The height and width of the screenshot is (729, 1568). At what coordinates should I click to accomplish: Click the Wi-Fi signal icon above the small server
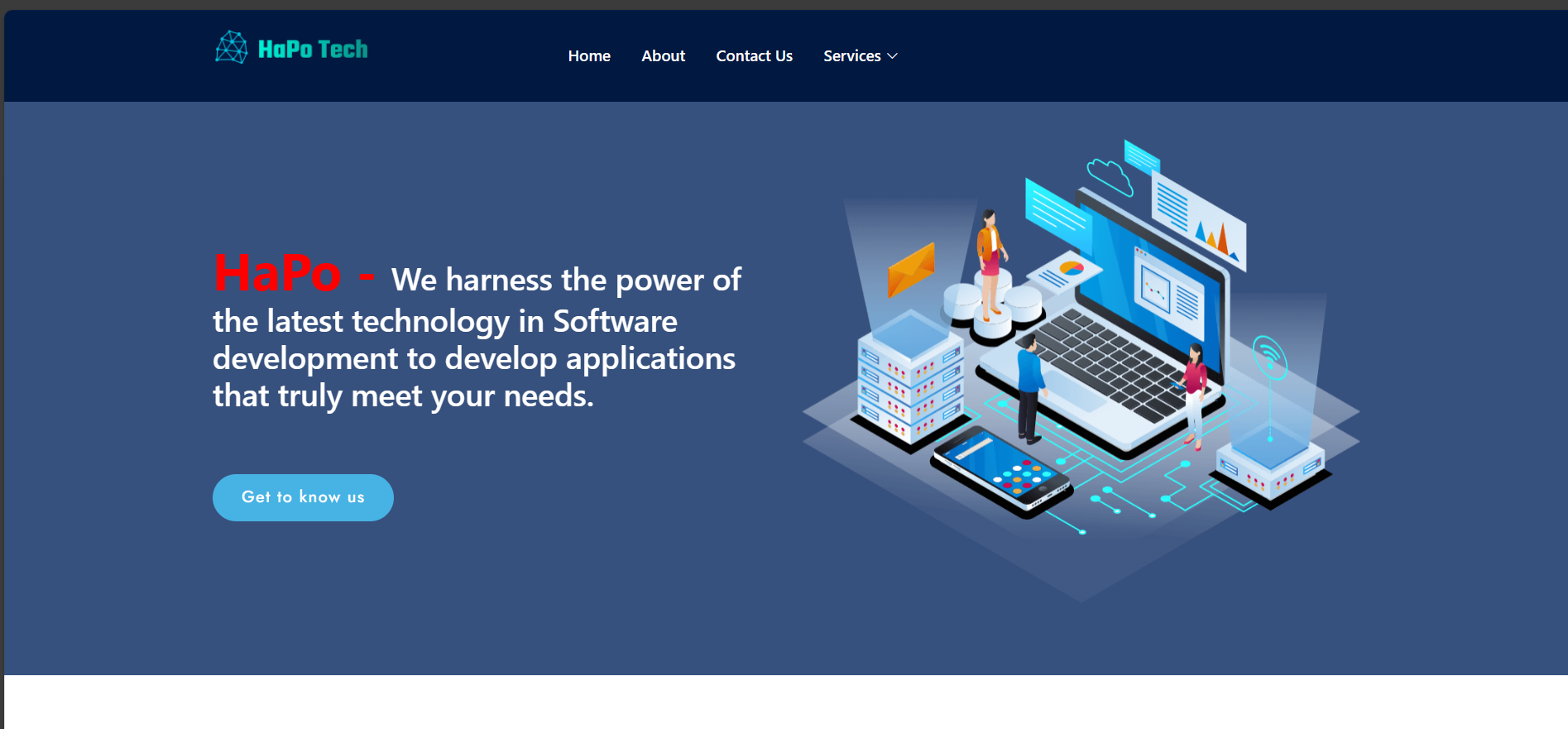pyautogui.click(x=1268, y=357)
